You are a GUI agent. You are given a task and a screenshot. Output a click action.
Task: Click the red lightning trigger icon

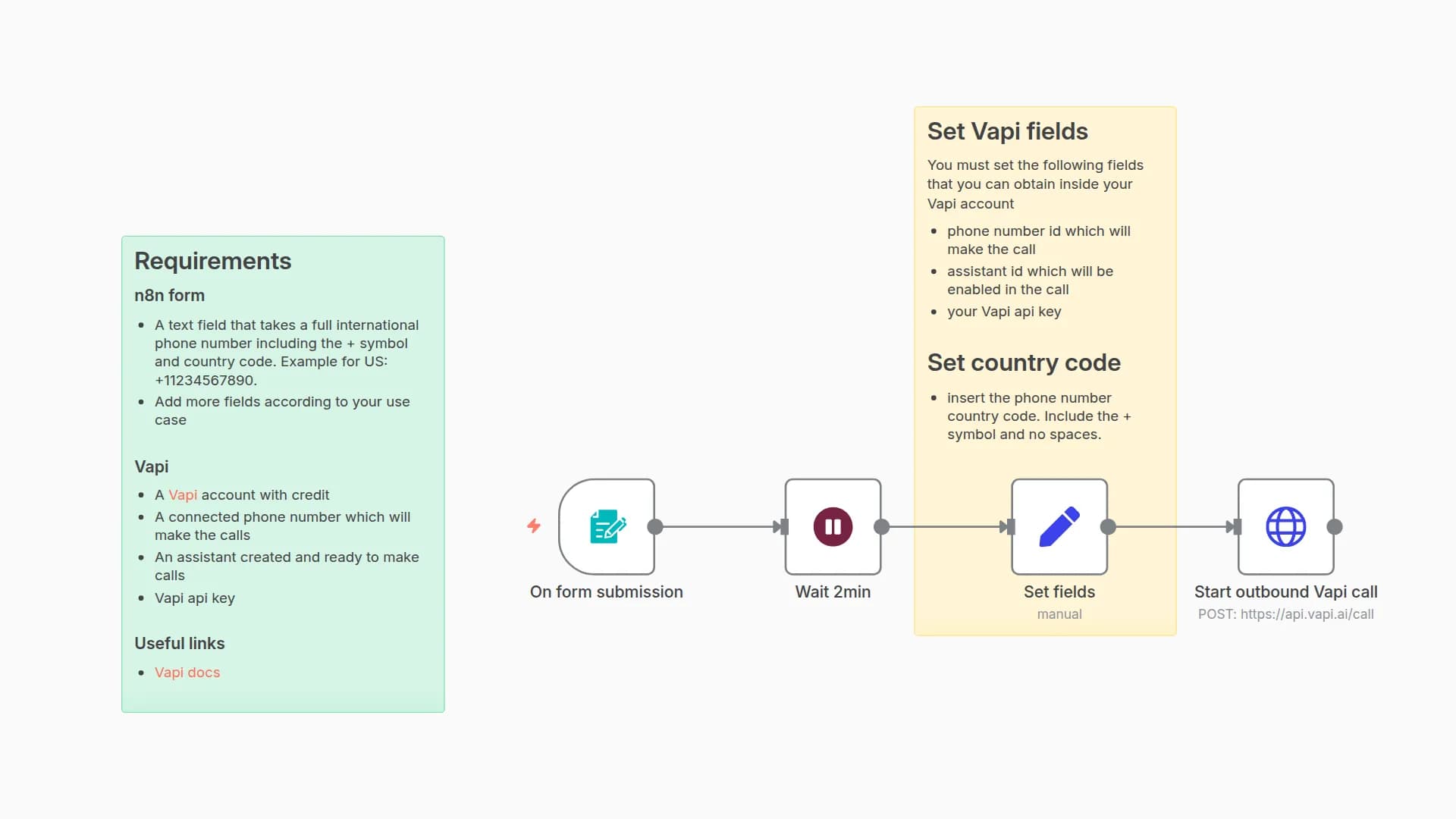pos(534,526)
